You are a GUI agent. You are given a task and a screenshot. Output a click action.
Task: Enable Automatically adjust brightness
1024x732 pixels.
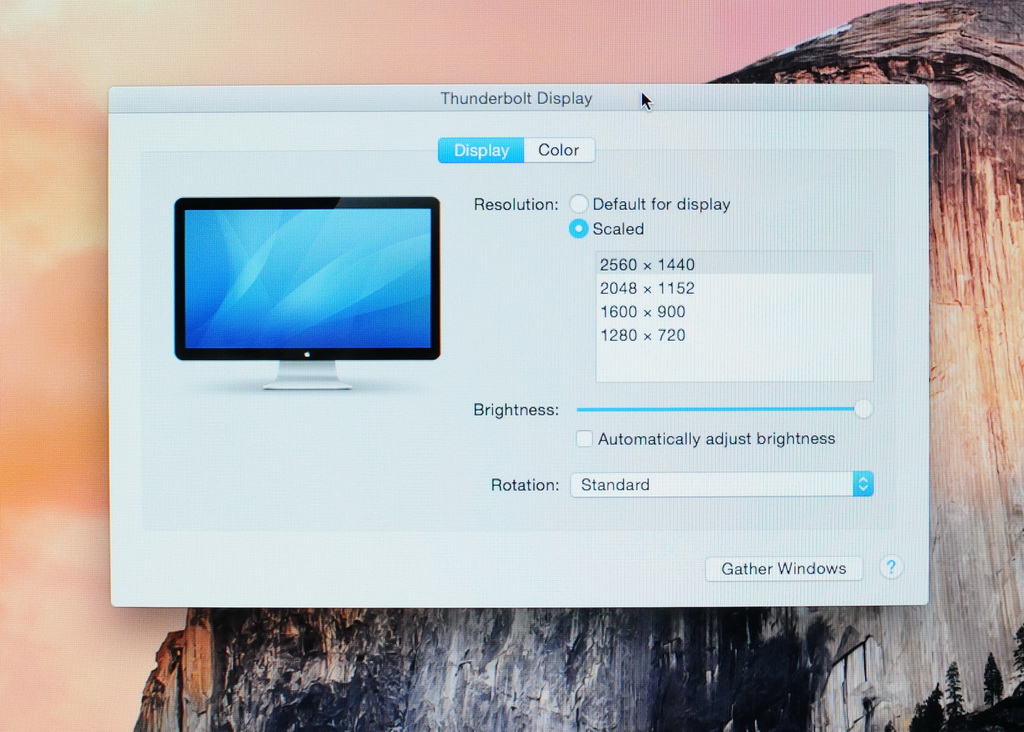(x=584, y=438)
